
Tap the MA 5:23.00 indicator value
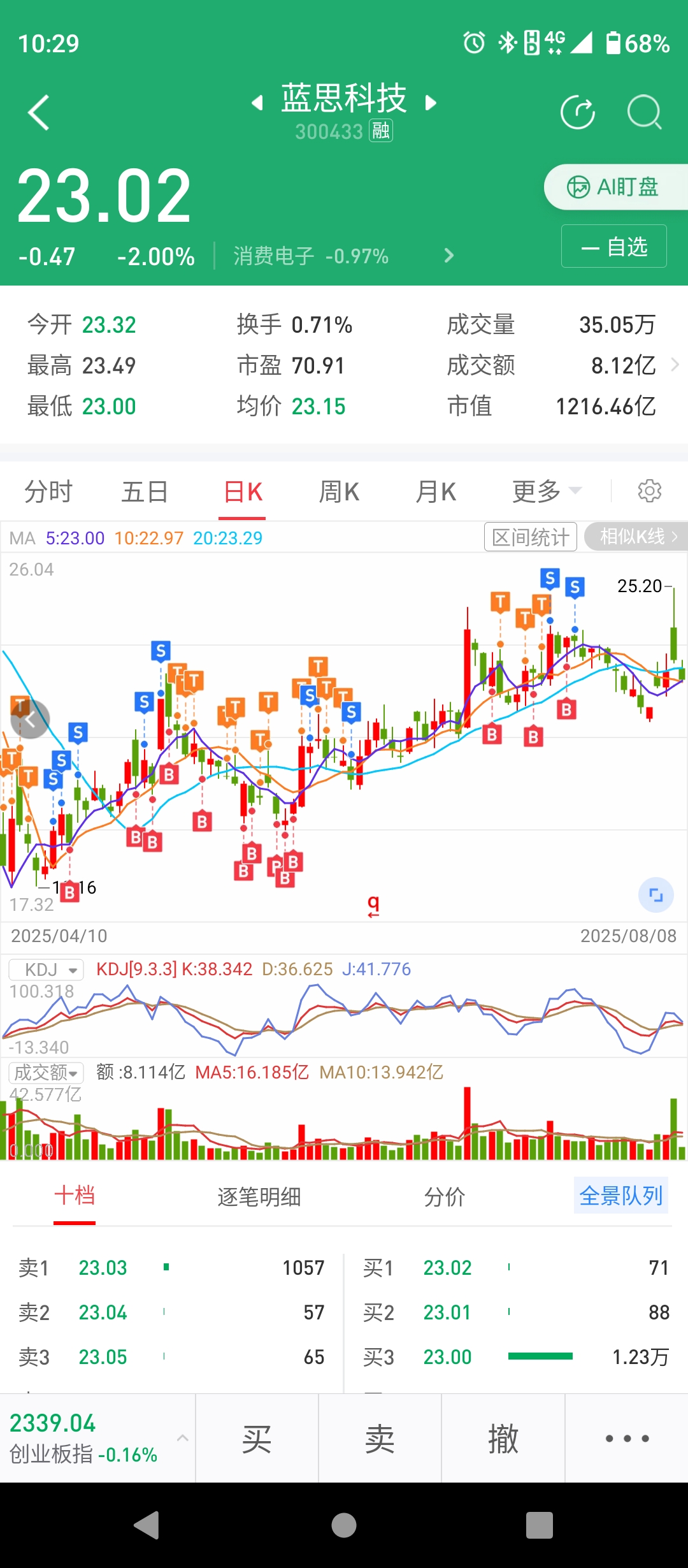coord(75,538)
